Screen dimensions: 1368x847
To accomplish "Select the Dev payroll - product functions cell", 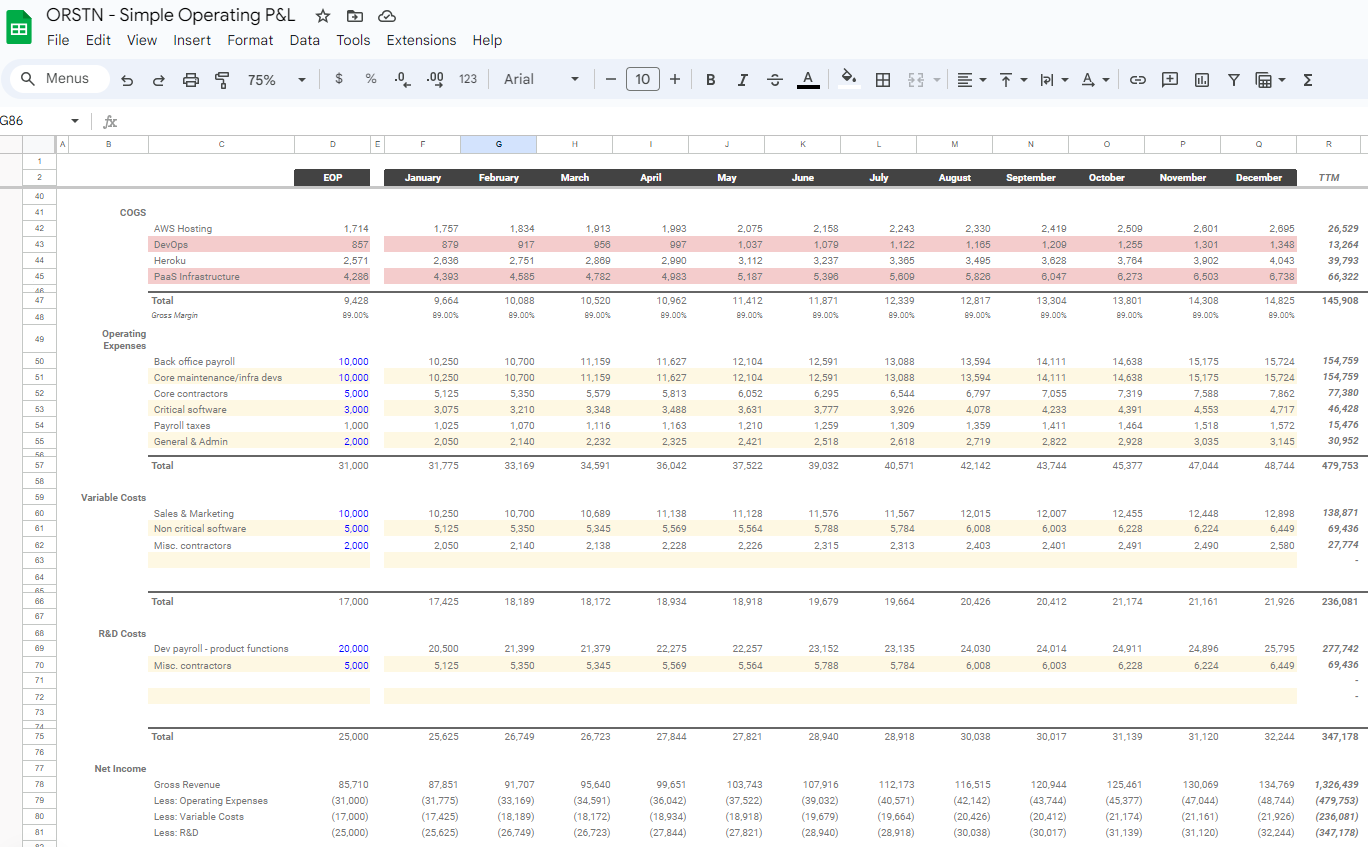I will 222,649.
